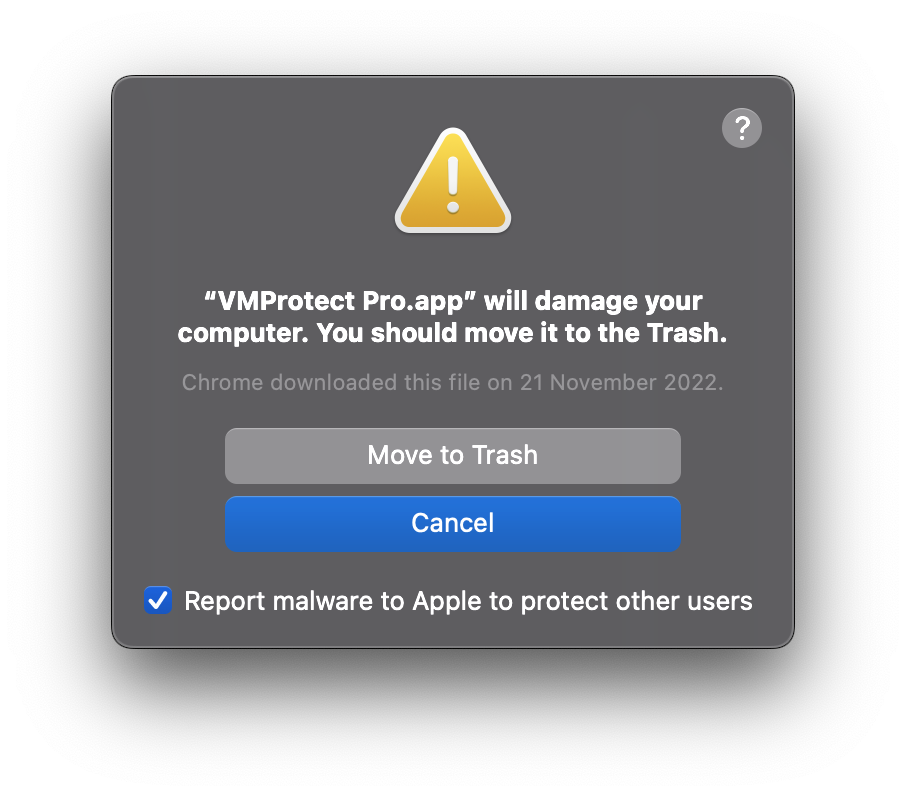Viewport: 906px width, 796px height.
Task: Select the Chrome download date text
Action: (452, 383)
